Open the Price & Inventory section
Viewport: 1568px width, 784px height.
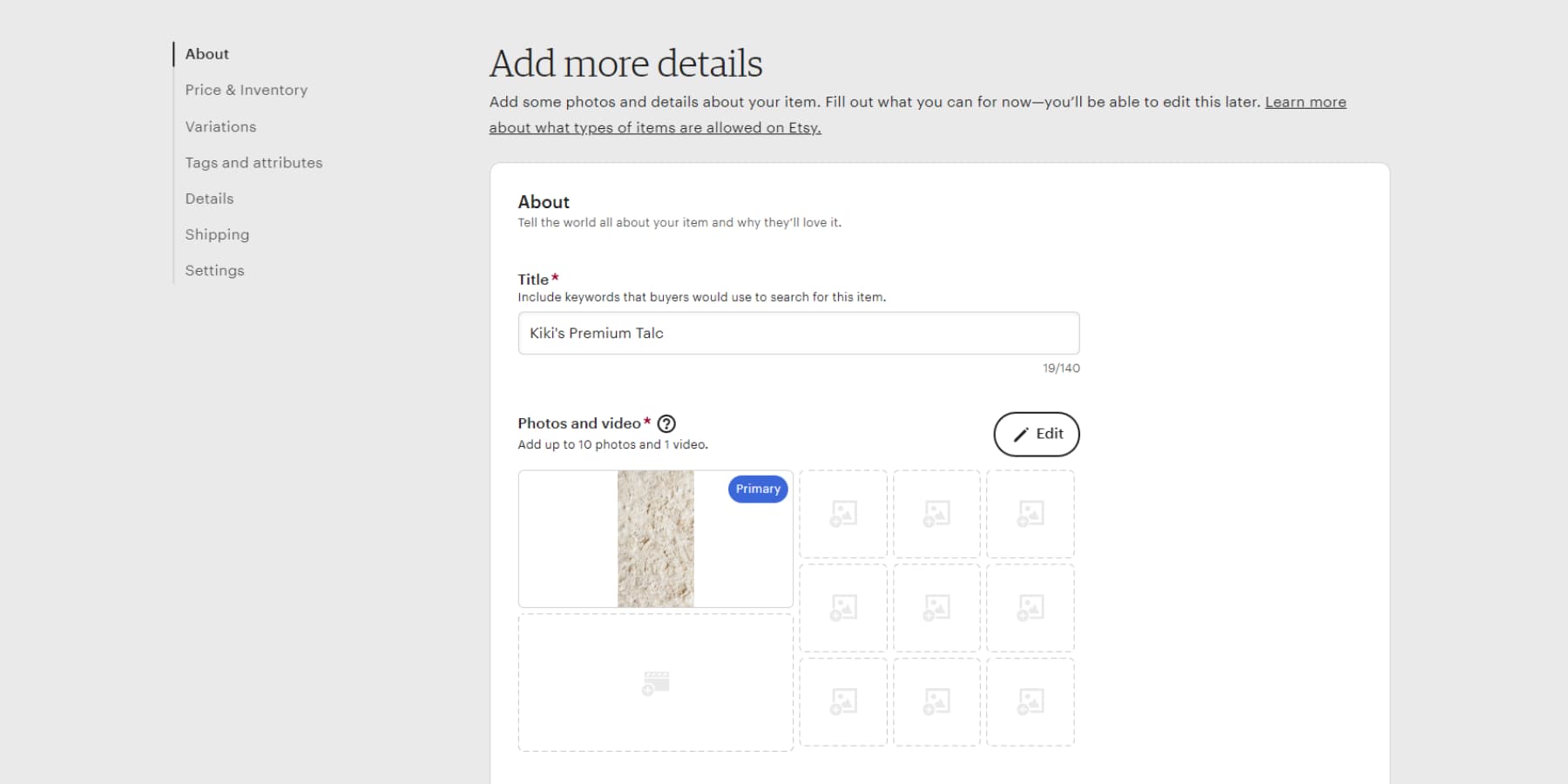247,90
